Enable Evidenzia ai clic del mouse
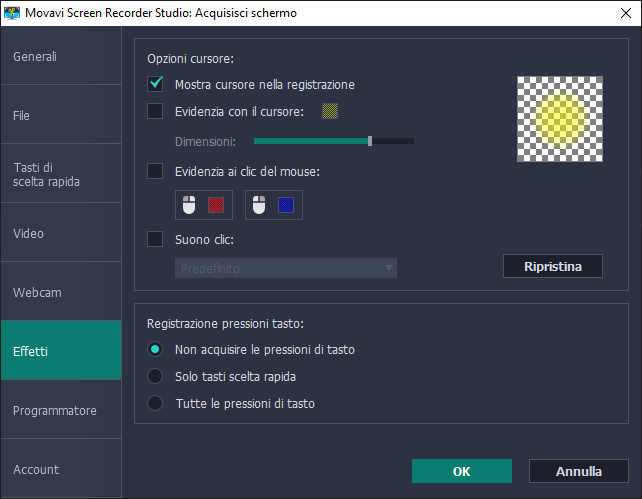Viewport: 642px width, 499px height. point(155,171)
